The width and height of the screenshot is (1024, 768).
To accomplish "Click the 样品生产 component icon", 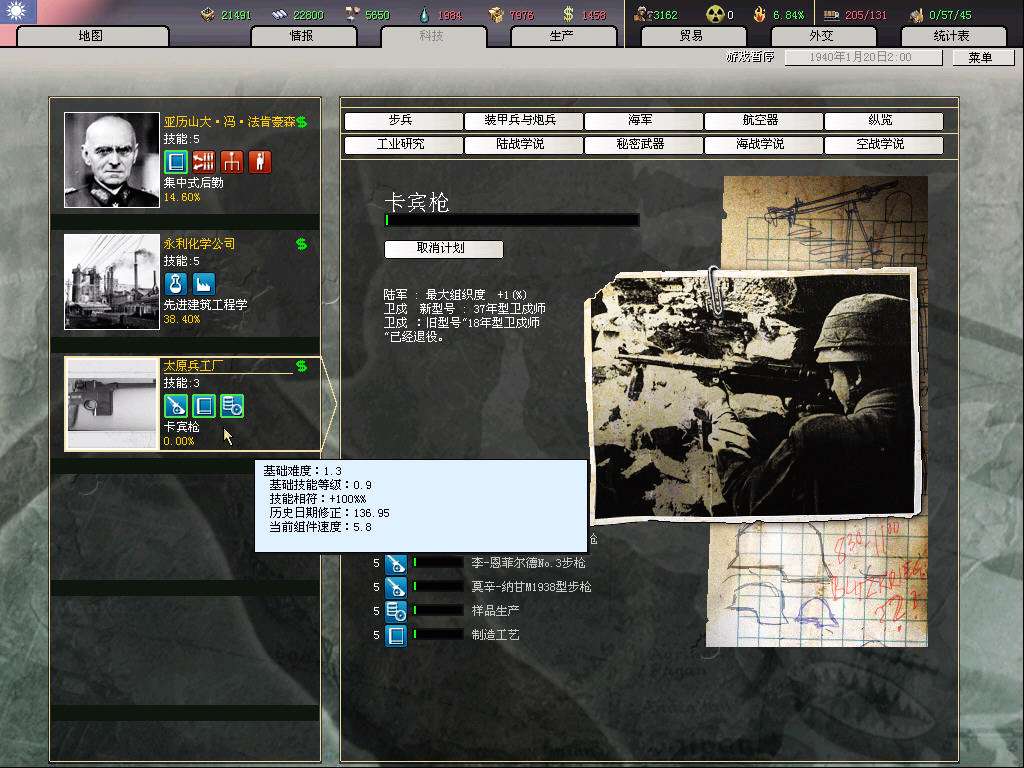I will pyautogui.click(x=396, y=611).
